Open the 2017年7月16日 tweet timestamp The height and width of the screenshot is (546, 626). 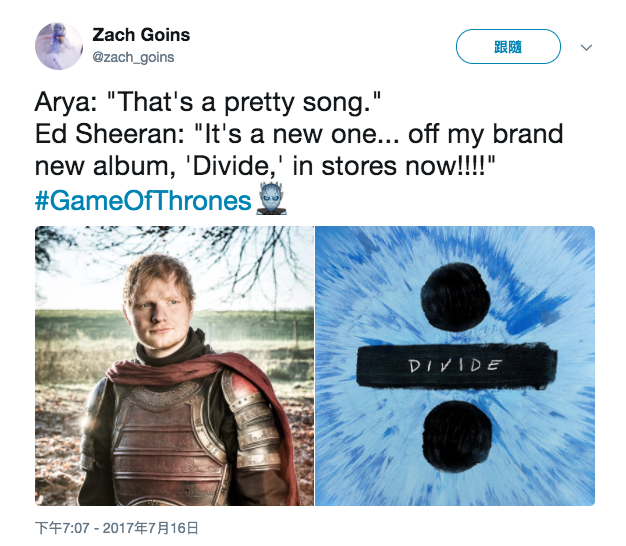(150, 528)
